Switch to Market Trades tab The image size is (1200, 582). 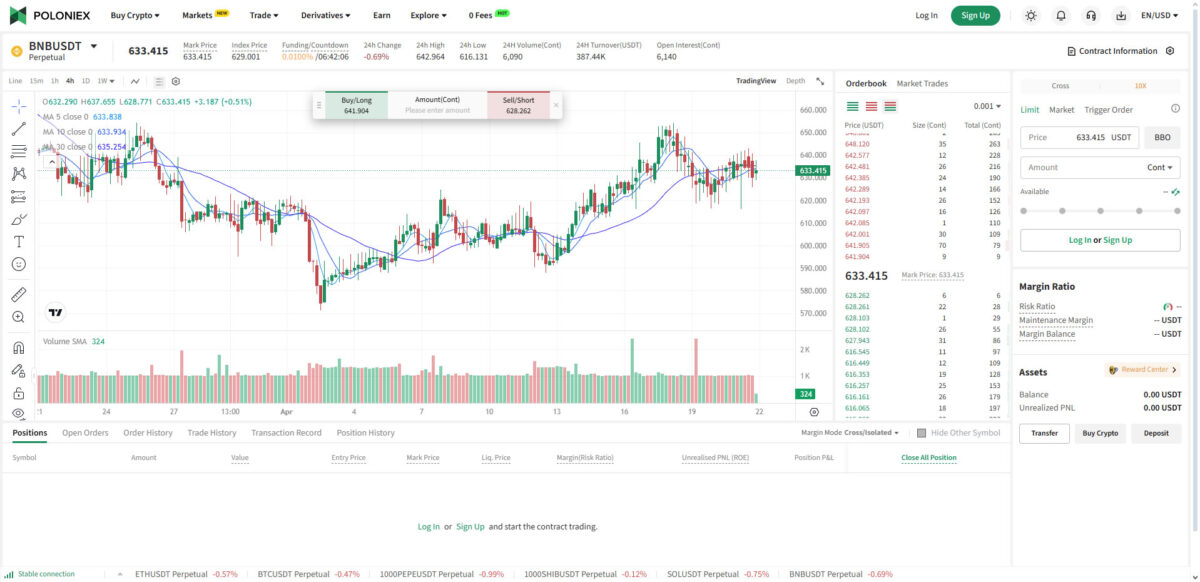(x=922, y=83)
